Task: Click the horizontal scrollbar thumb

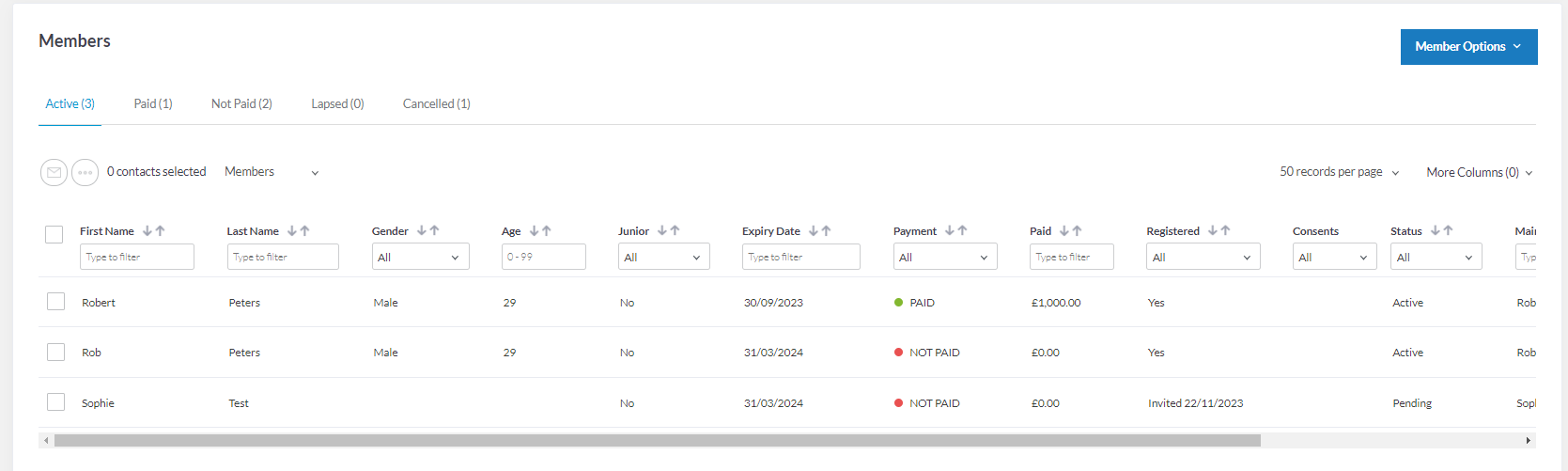Action: [x=658, y=440]
